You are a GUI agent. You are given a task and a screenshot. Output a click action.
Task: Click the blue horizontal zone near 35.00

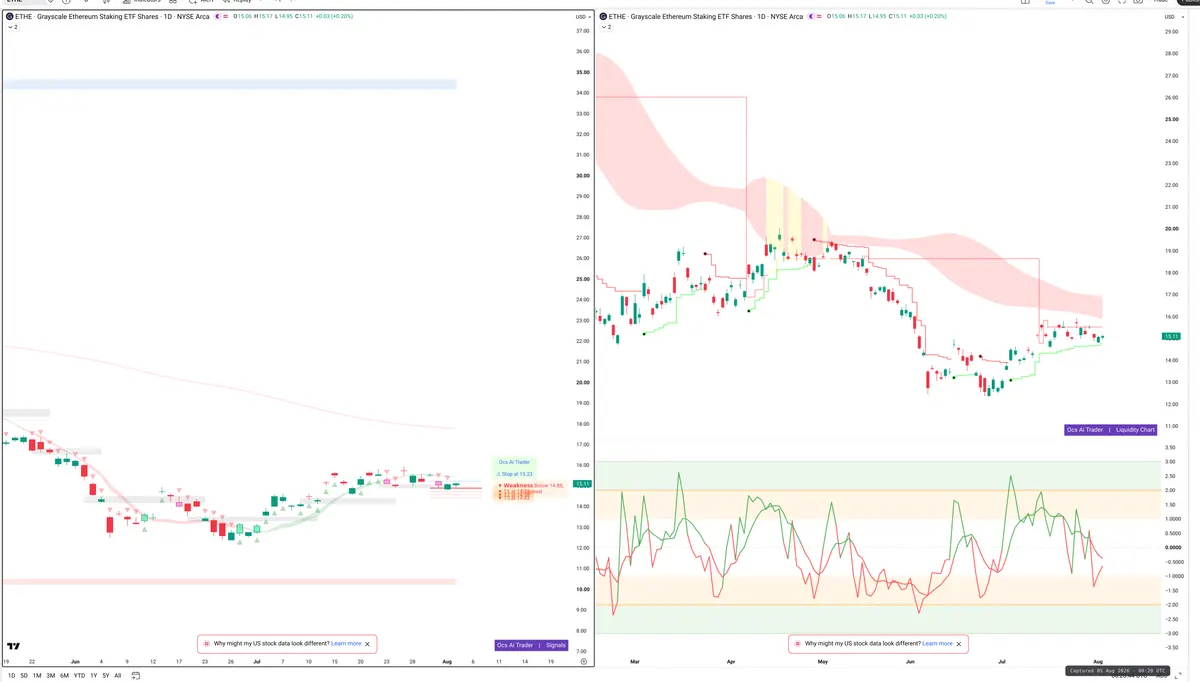coord(228,84)
